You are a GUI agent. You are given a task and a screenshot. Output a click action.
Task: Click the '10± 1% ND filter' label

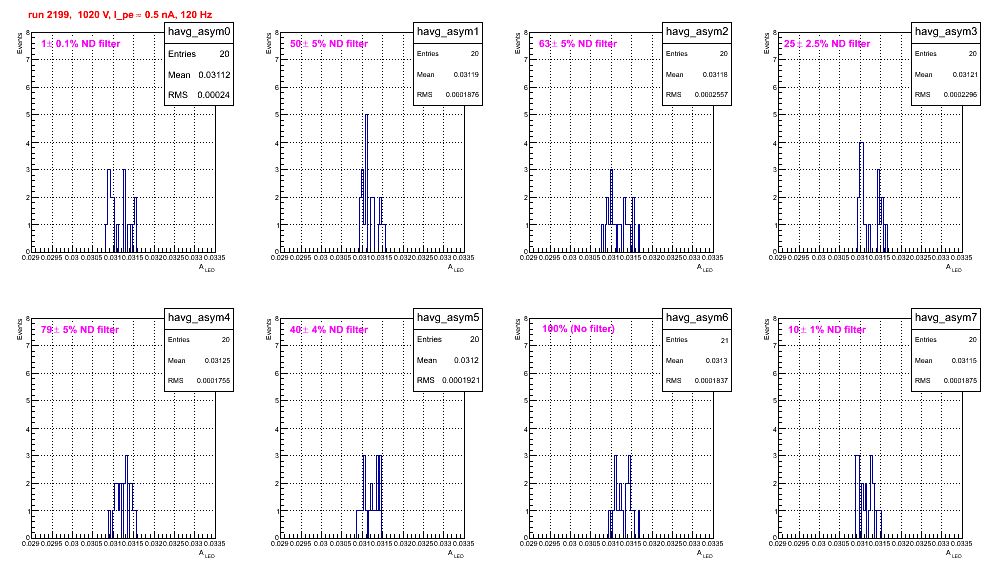point(827,330)
